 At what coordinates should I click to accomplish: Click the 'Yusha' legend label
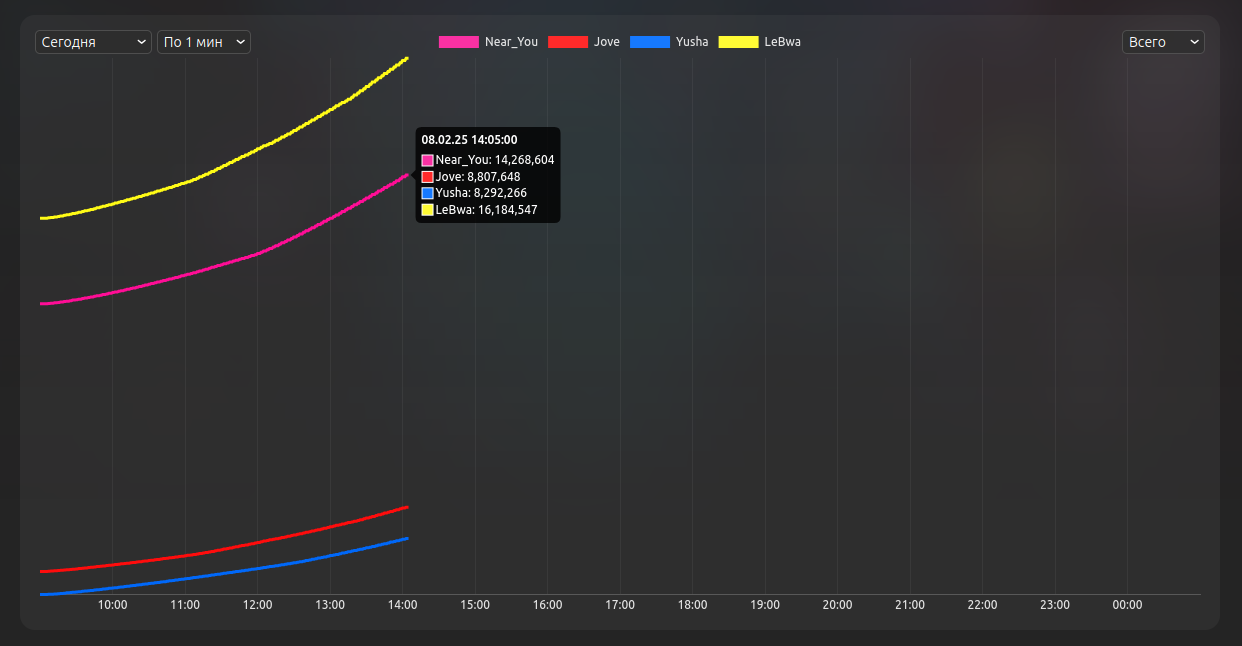pos(692,42)
